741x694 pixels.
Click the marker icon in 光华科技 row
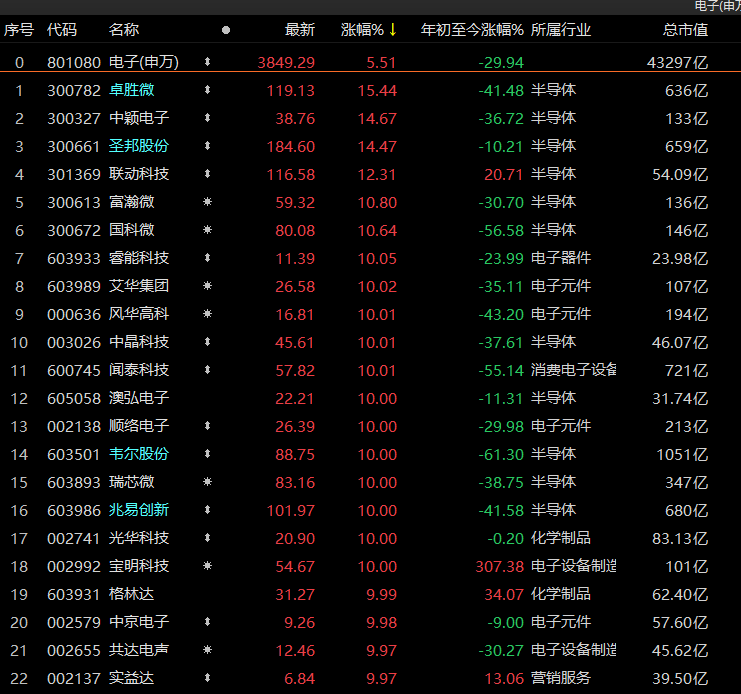click(x=207, y=538)
